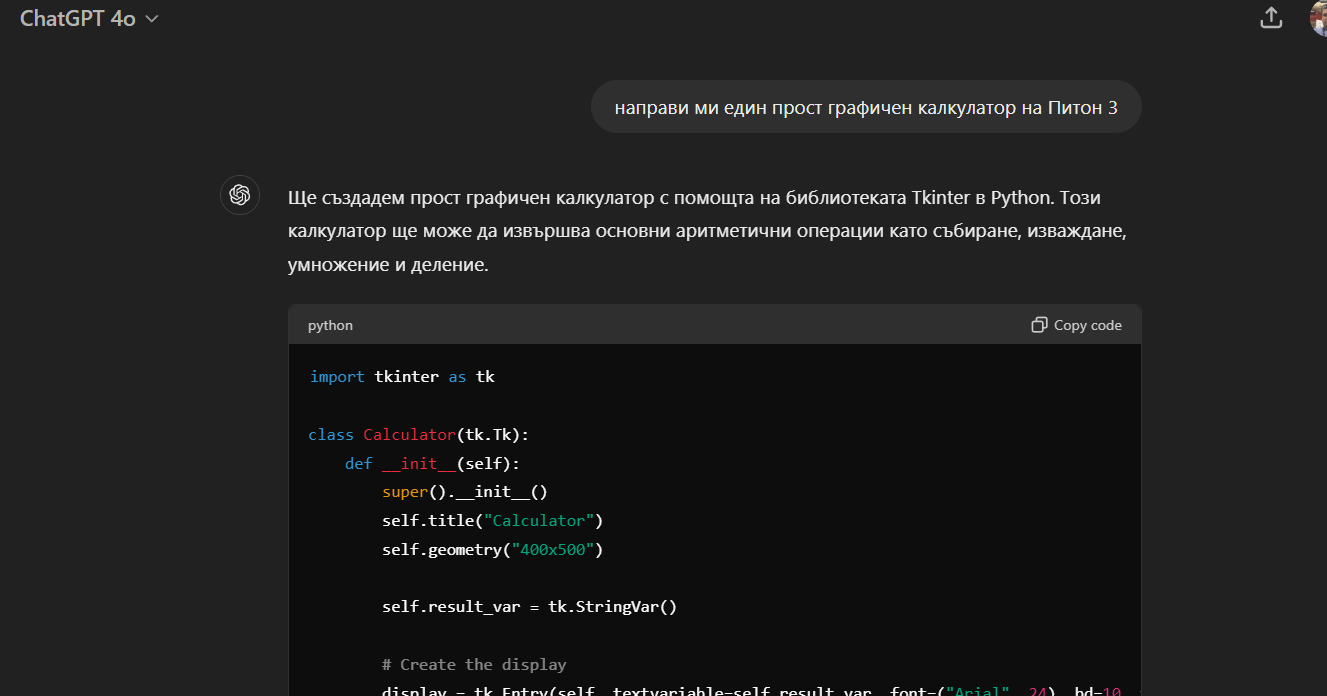This screenshot has width=1327, height=696.
Task: Click the share conversation icon
Action: pyautogui.click(x=1271, y=17)
